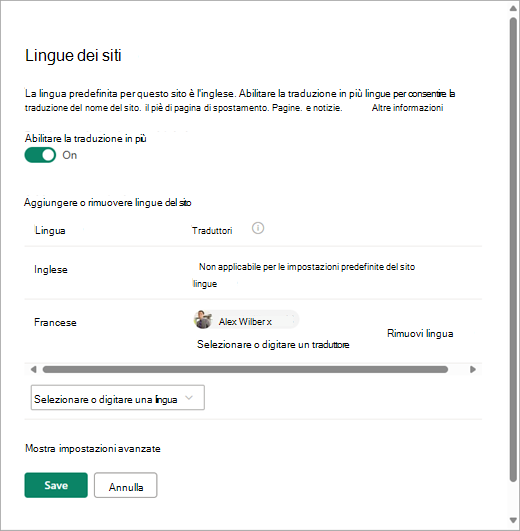Viewport: 520px width, 531px height.
Task: Click the vertical scrollbar down arrow
Action: tap(513, 521)
